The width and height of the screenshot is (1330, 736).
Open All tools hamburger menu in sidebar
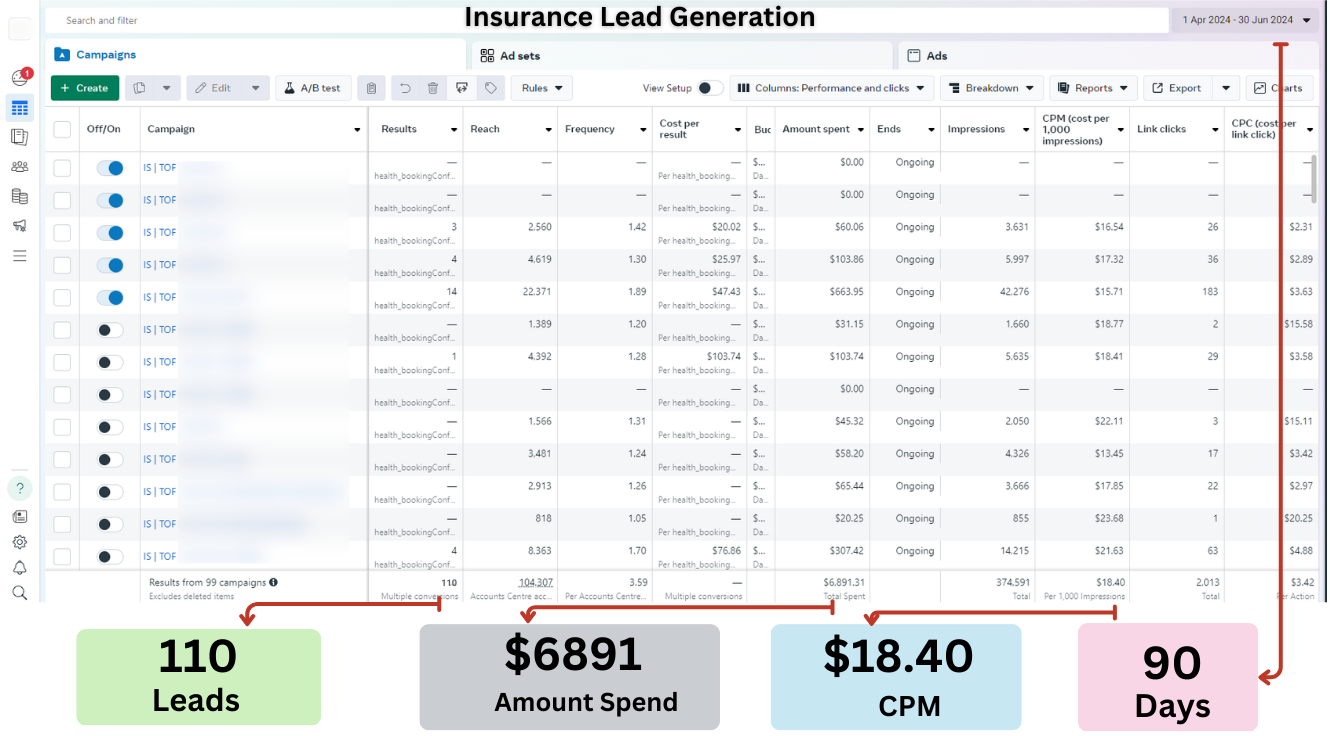tap(19, 256)
